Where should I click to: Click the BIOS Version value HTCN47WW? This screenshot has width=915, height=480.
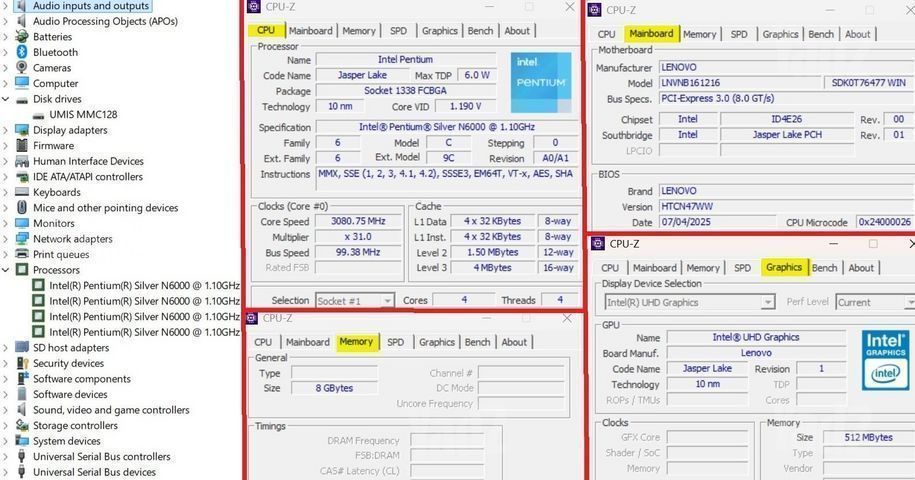coord(787,206)
